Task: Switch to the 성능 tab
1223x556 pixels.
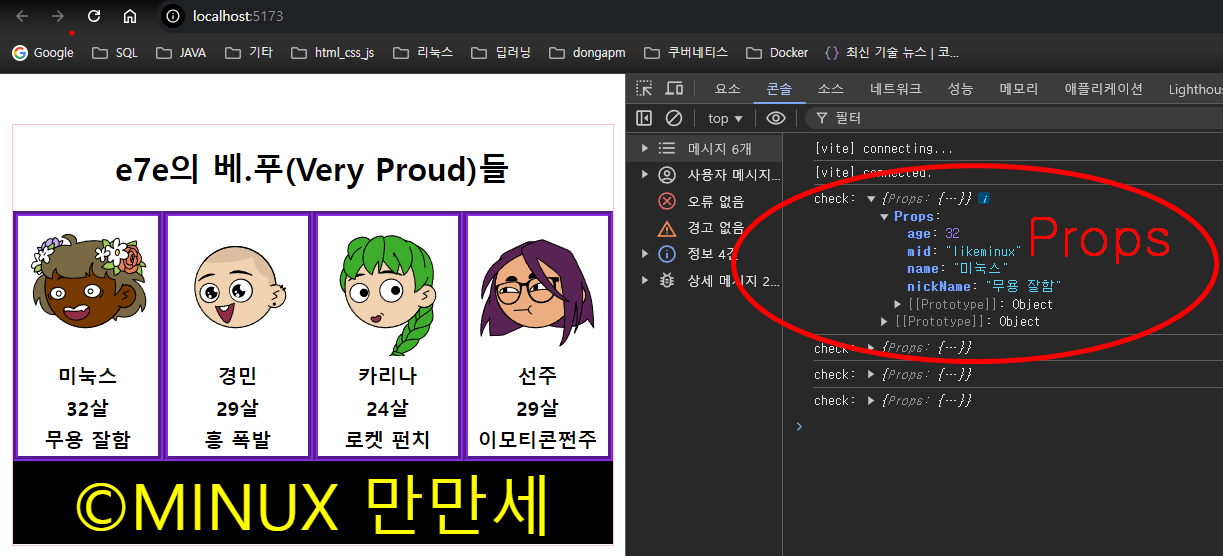Action: pos(960,89)
